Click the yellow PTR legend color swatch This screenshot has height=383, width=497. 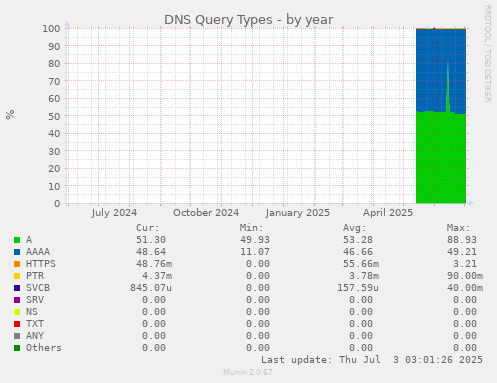point(17,276)
